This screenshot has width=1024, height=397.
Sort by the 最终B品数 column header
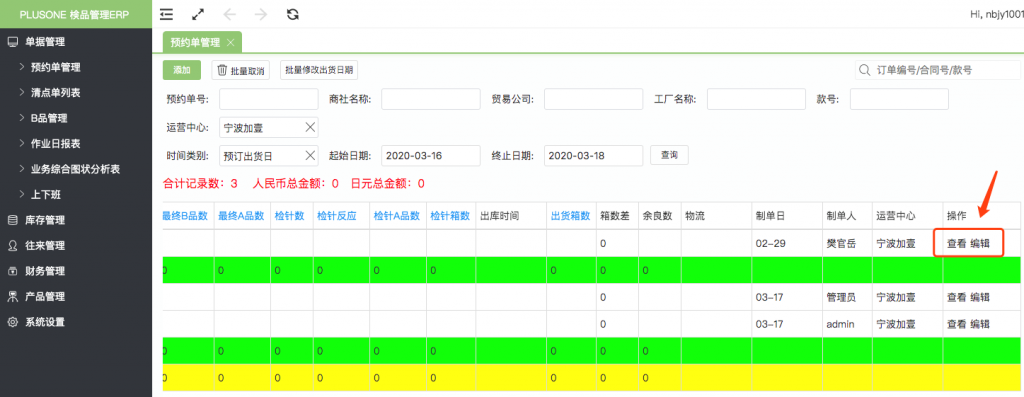[x=185, y=216]
